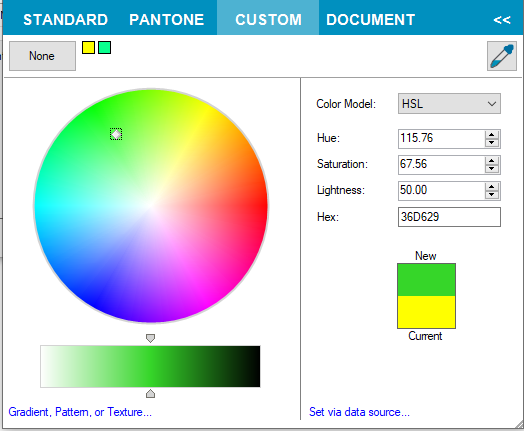Set the color to None
The height and width of the screenshot is (431, 524).
42,56
